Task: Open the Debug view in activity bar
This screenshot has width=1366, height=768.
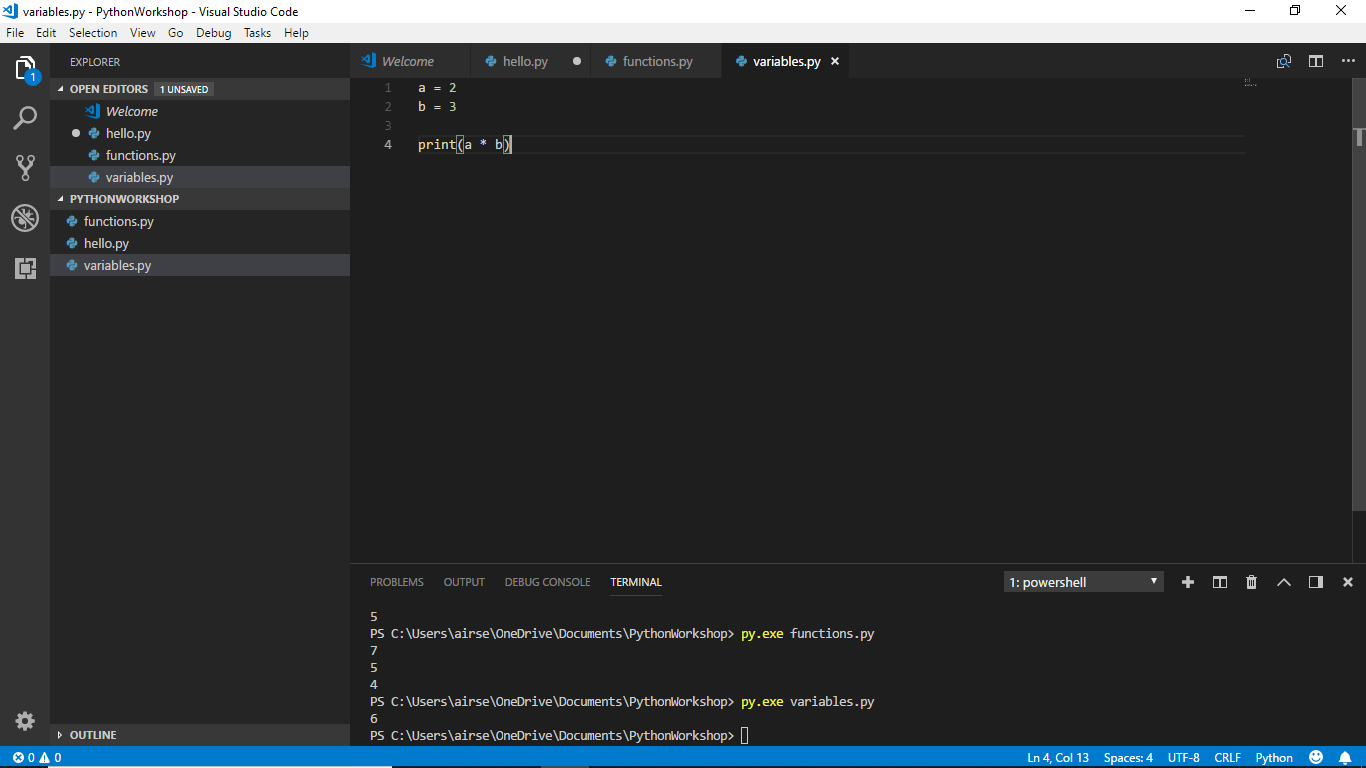Action: click(x=25, y=218)
